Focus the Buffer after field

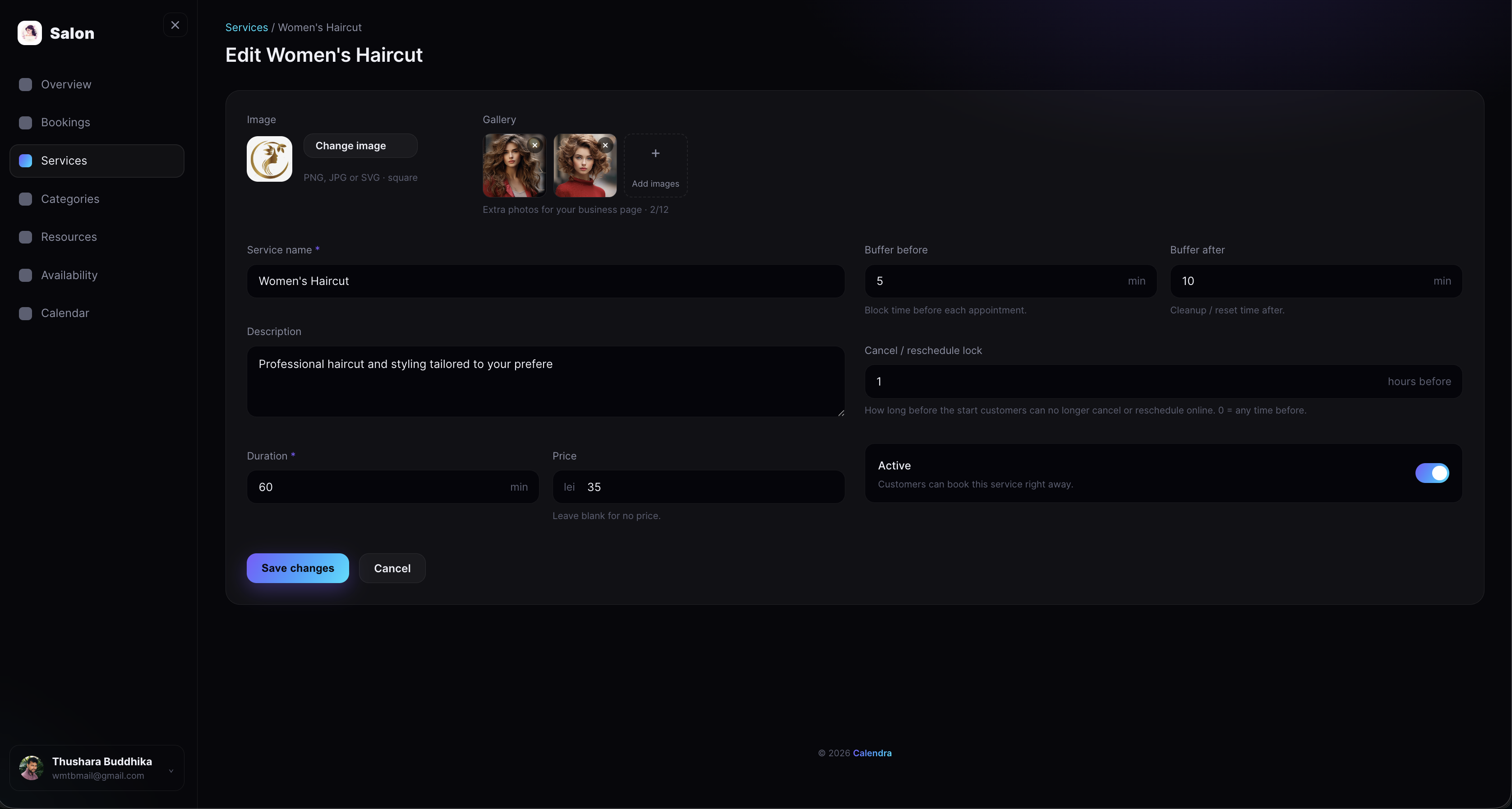[x=1316, y=281]
